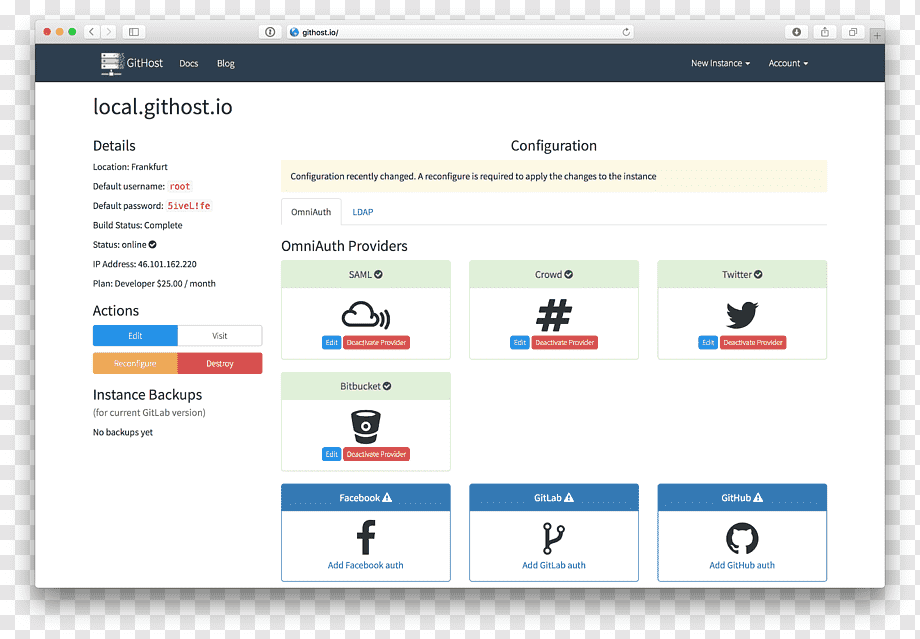Click the GitHub octocat icon

coord(742,538)
